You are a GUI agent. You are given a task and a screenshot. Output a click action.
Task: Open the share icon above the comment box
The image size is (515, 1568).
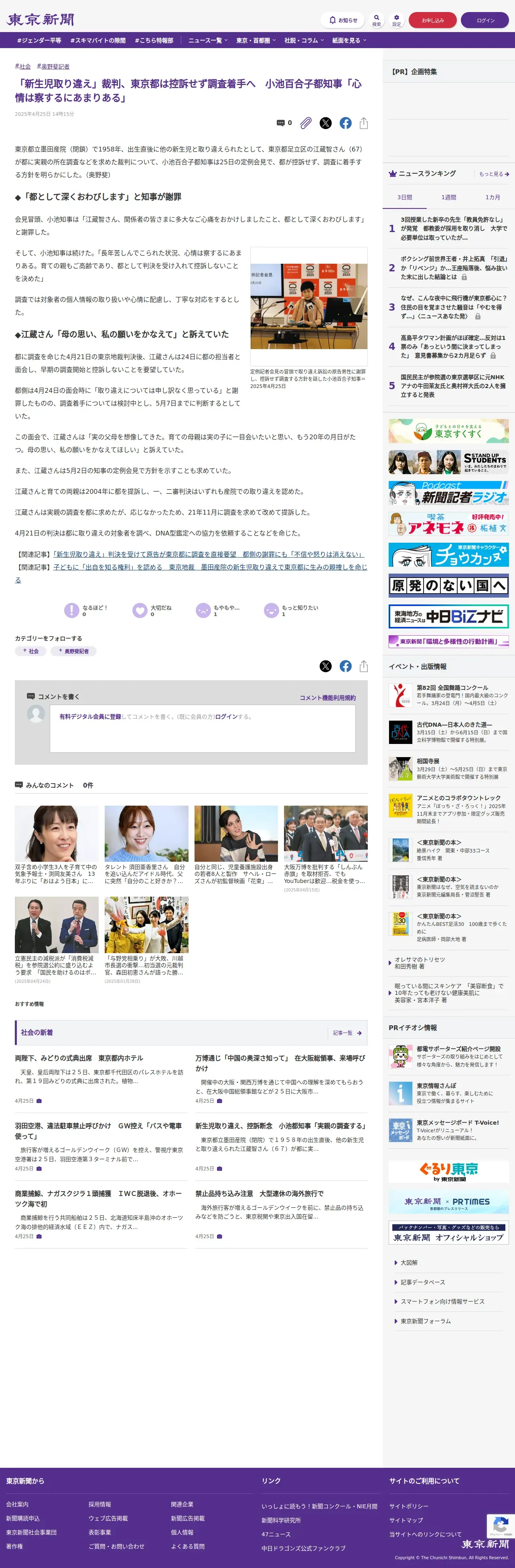(364, 666)
